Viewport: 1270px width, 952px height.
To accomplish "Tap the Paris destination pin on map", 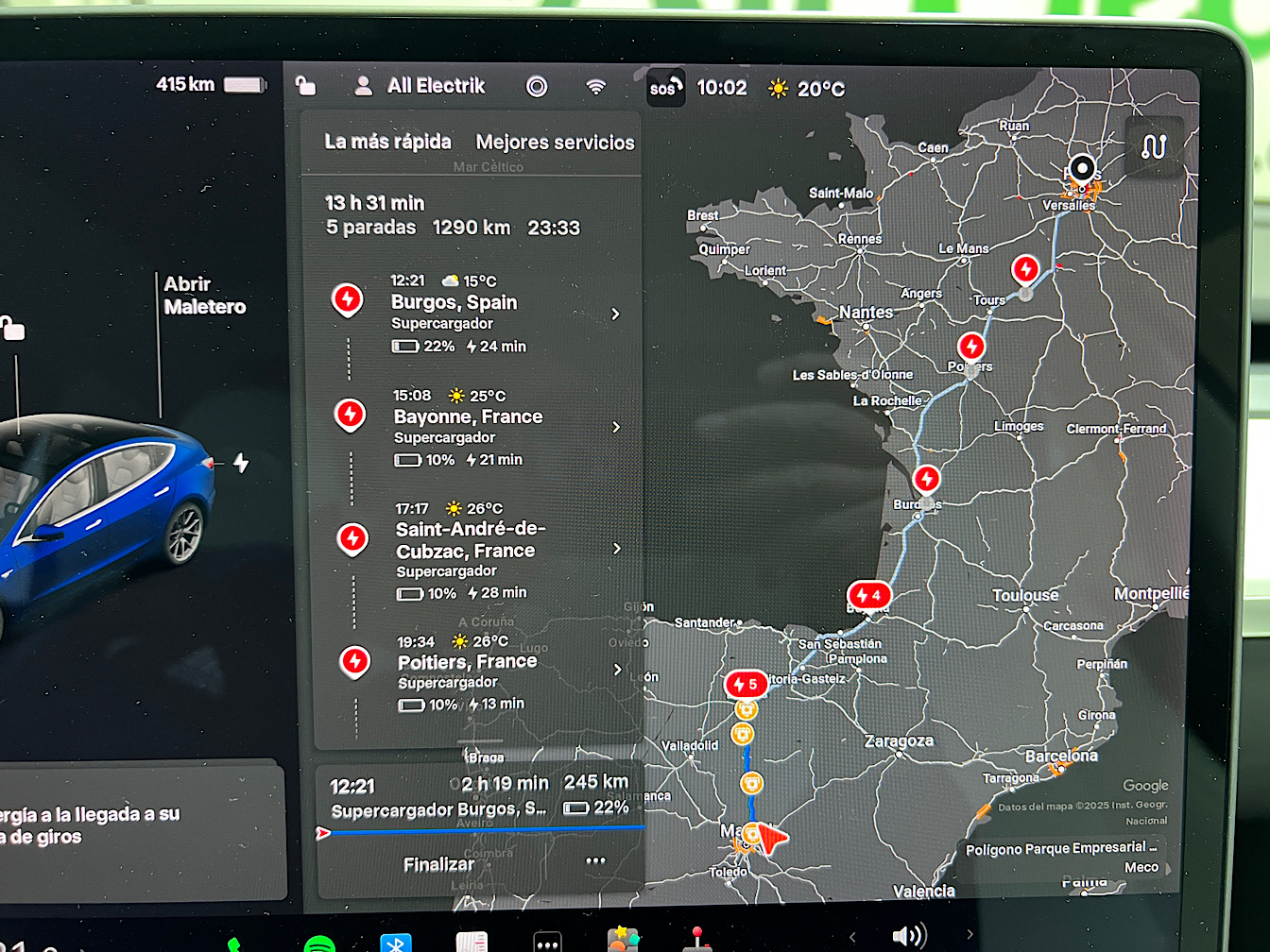I will pos(1082,170).
